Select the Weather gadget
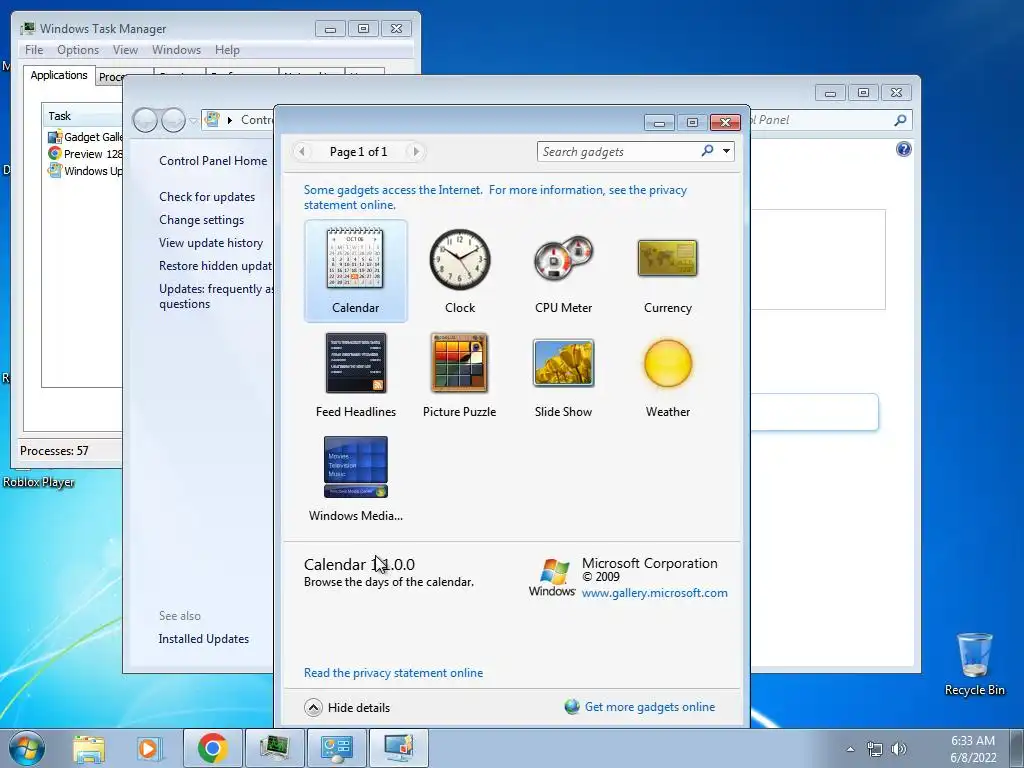Viewport: 1024px width, 768px height. (667, 375)
